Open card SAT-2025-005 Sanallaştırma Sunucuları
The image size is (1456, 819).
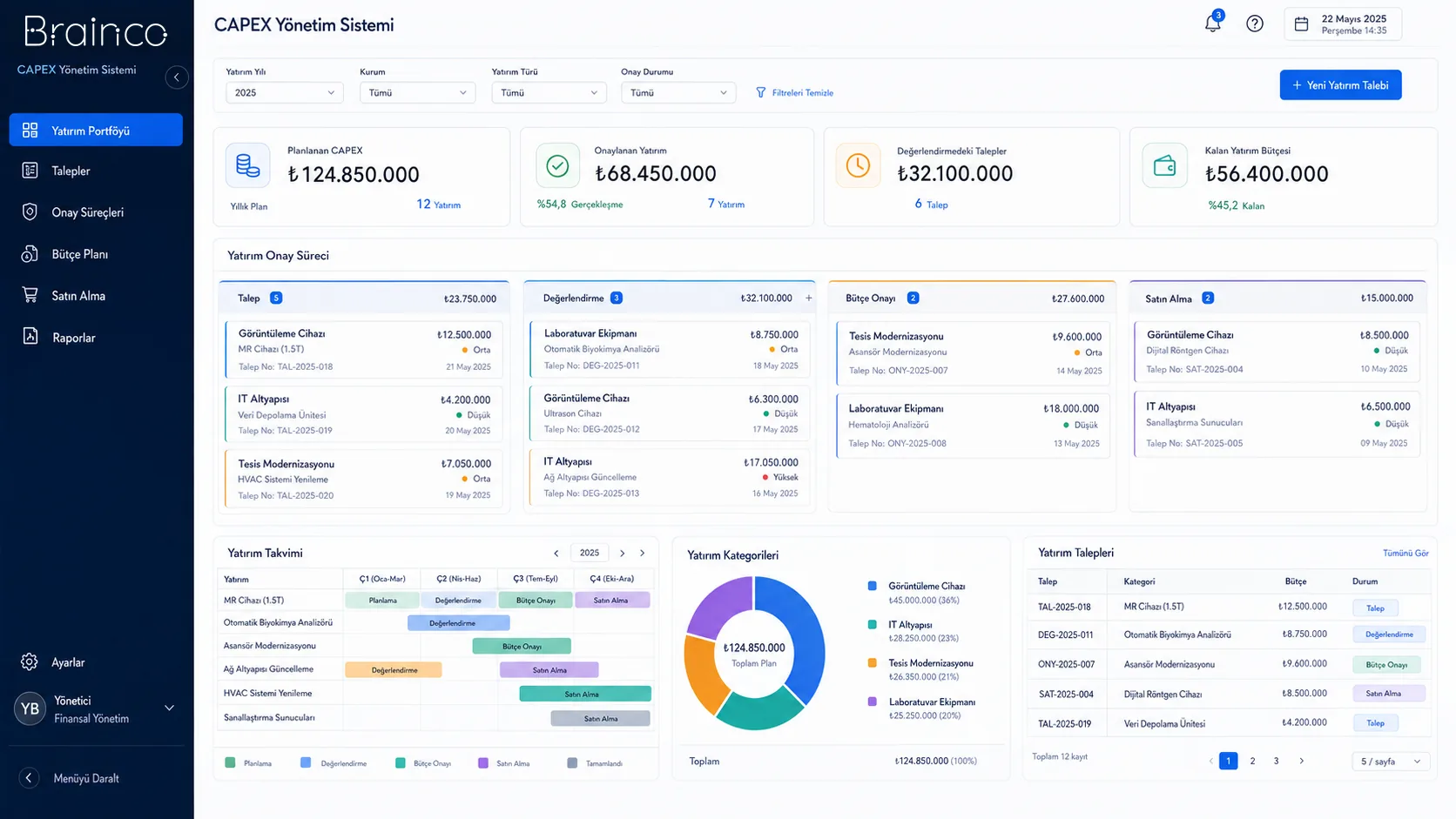click(1277, 424)
